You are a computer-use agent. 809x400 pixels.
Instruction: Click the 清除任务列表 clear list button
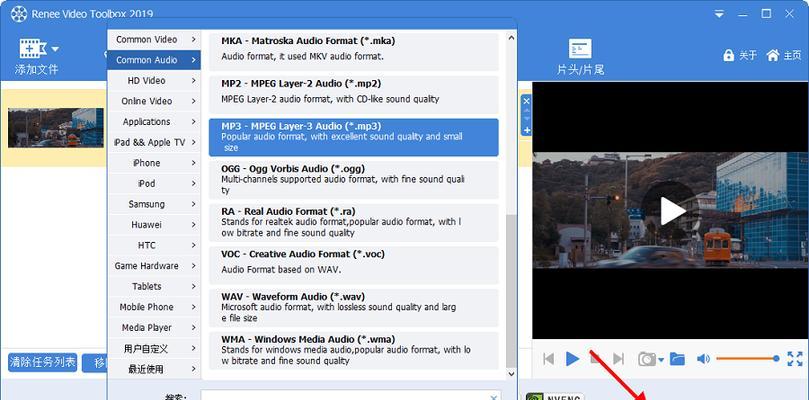coord(42,362)
